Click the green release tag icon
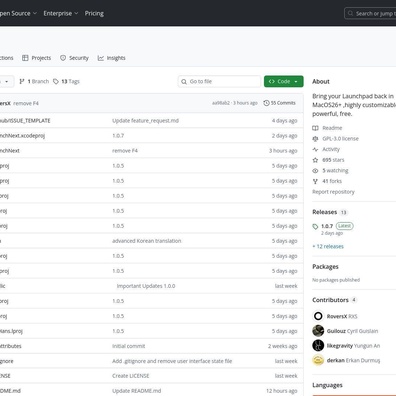396x396 pixels. (315, 227)
